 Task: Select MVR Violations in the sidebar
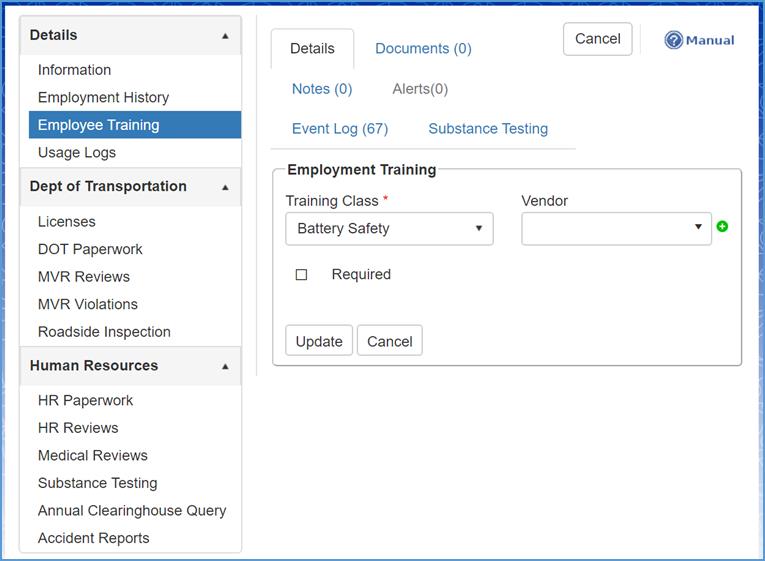(88, 304)
